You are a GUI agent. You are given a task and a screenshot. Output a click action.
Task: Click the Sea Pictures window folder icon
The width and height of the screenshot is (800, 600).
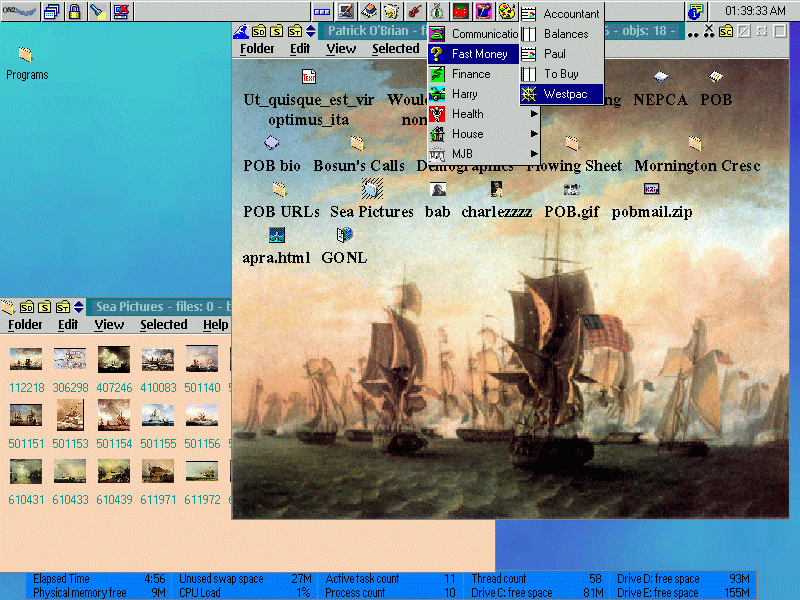[x=8, y=307]
